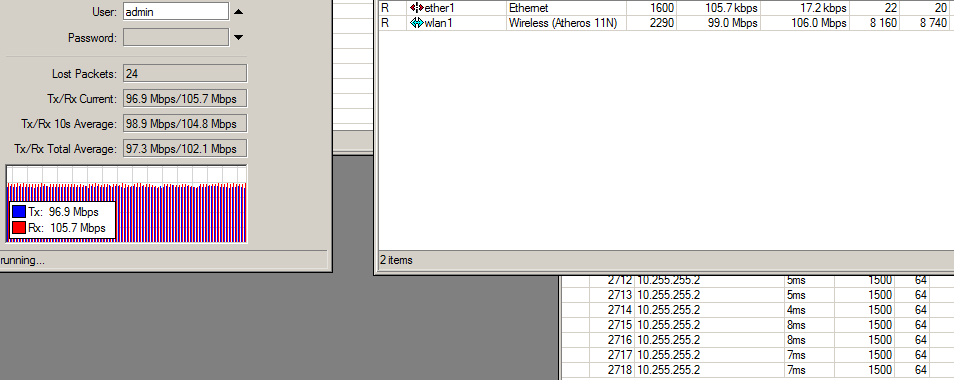This screenshot has height=380, width=954.
Task: Click the host 10.255.255.2 in row 2718
Action: [x=669, y=370]
